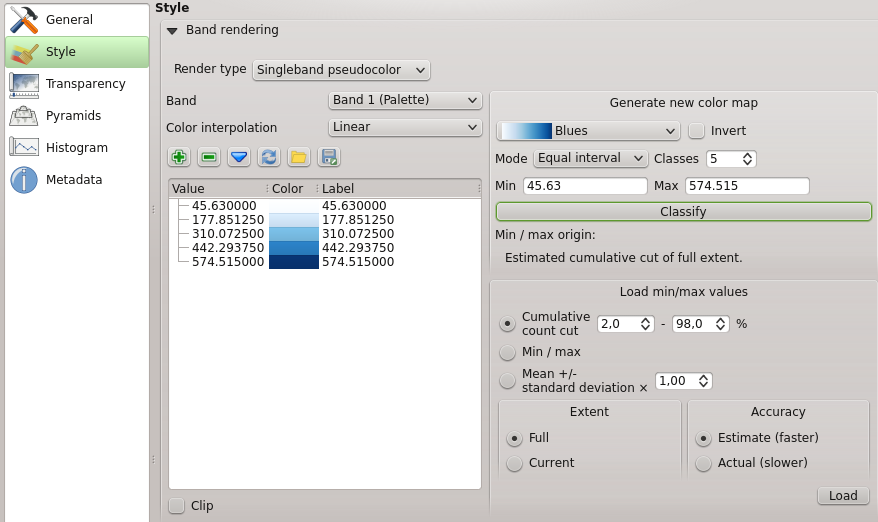The height and width of the screenshot is (522, 878).
Task: Open the Color interpolation Linear dropdown
Action: [405, 127]
